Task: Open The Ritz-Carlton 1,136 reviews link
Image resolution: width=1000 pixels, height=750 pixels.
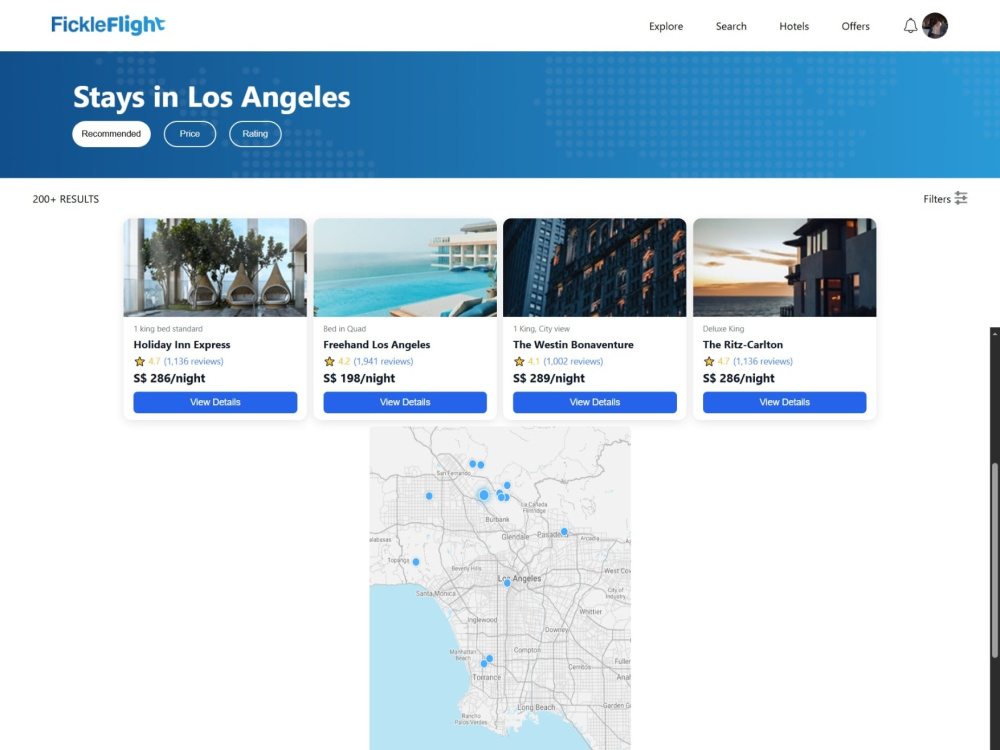Action: (x=763, y=362)
